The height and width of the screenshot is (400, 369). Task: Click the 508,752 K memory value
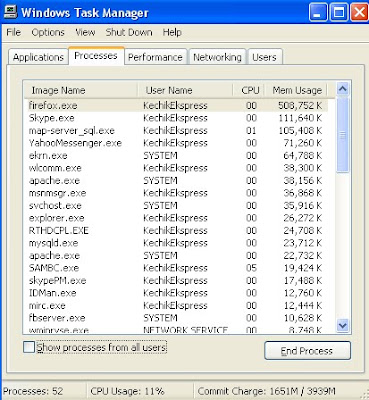(300, 106)
